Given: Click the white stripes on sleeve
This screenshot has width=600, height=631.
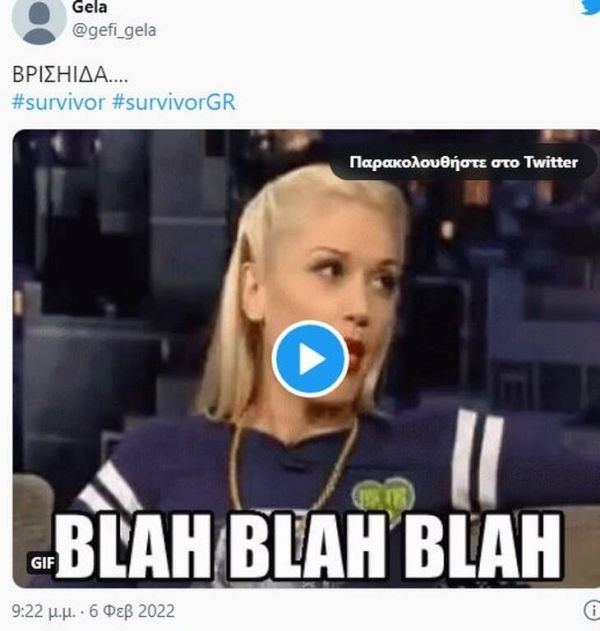Looking at the screenshot, I should click(478, 459).
